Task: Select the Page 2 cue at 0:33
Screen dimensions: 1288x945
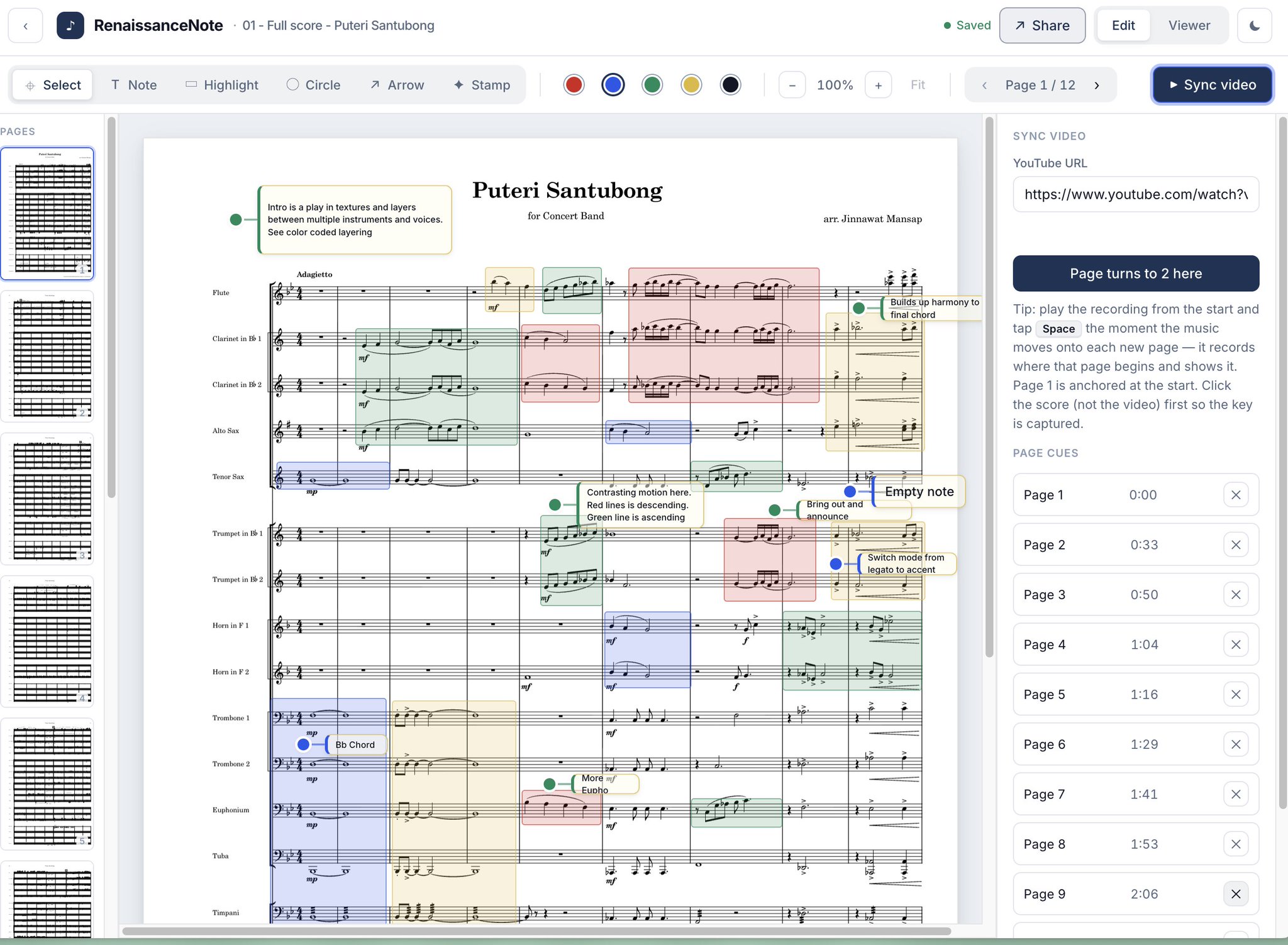Action: pos(1136,544)
